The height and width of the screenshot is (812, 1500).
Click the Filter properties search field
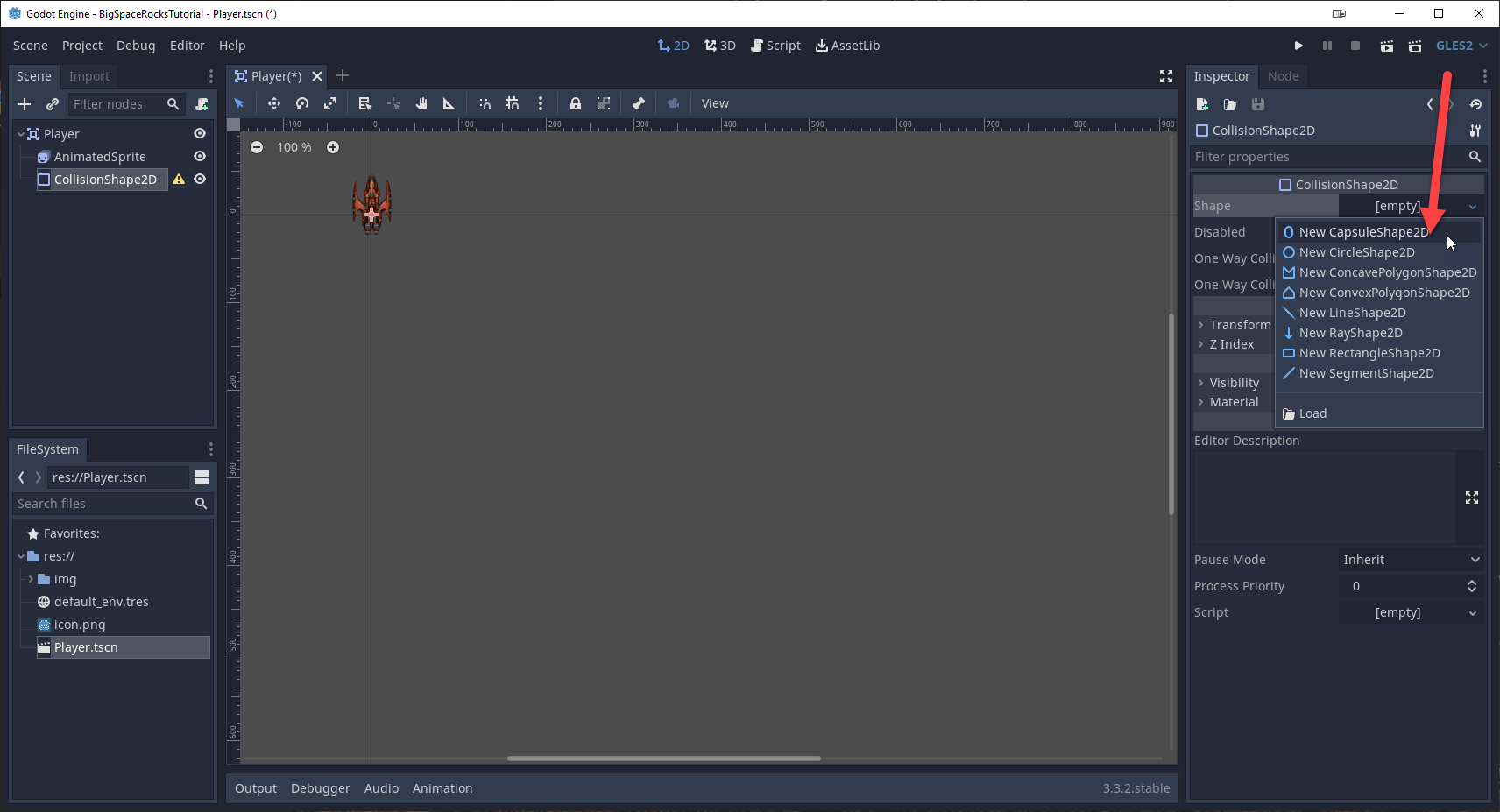click(1327, 157)
